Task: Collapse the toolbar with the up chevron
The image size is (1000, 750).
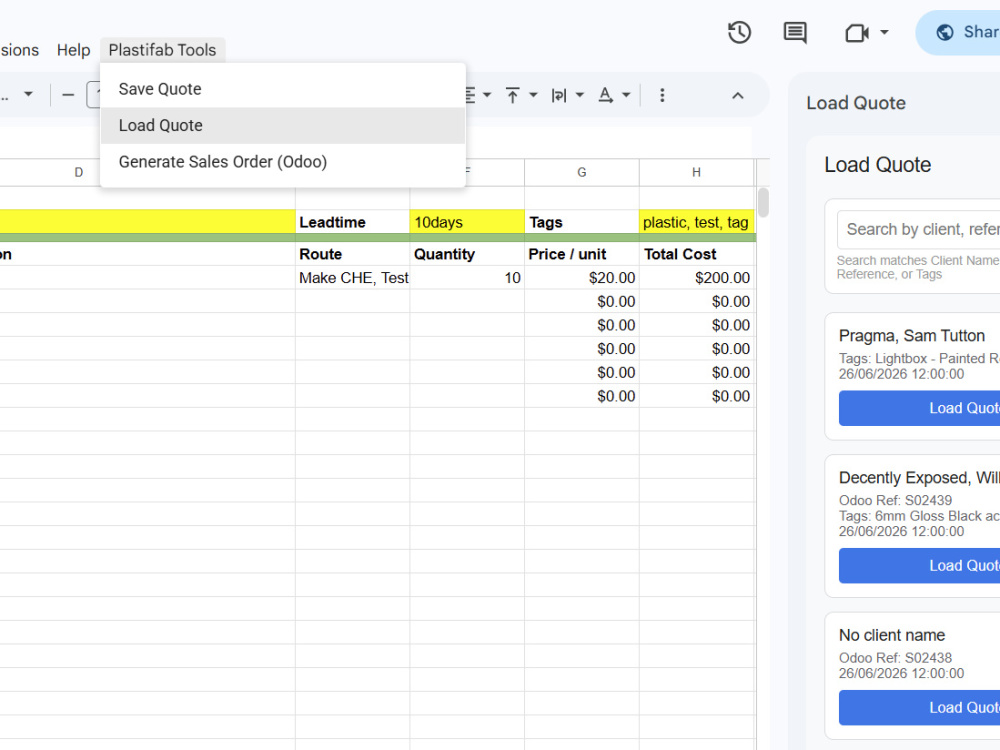Action: coord(738,96)
